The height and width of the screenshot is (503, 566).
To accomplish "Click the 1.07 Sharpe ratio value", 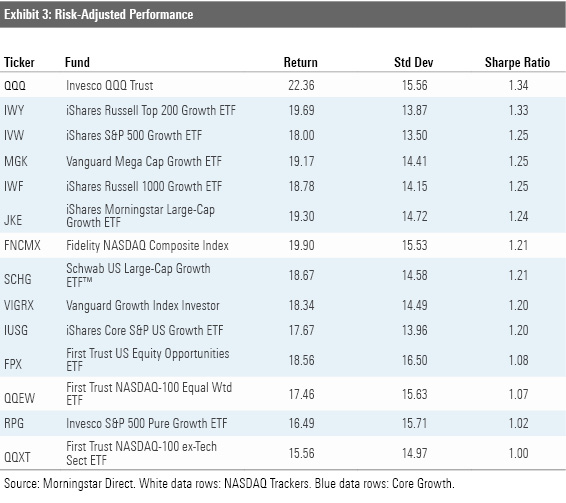I will click(x=518, y=394).
